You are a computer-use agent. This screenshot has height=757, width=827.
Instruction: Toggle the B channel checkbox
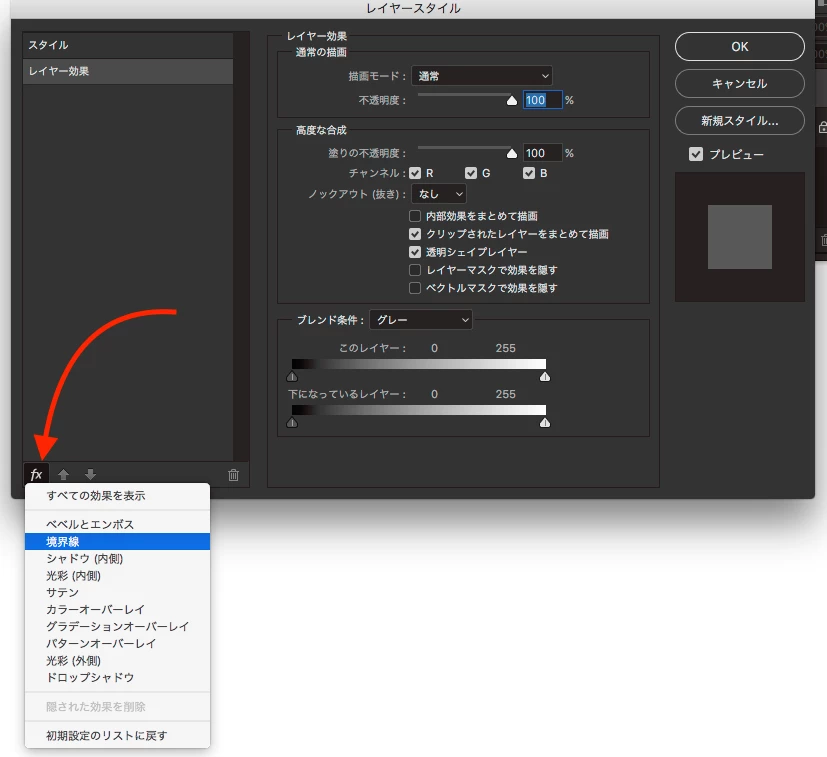point(529,173)
